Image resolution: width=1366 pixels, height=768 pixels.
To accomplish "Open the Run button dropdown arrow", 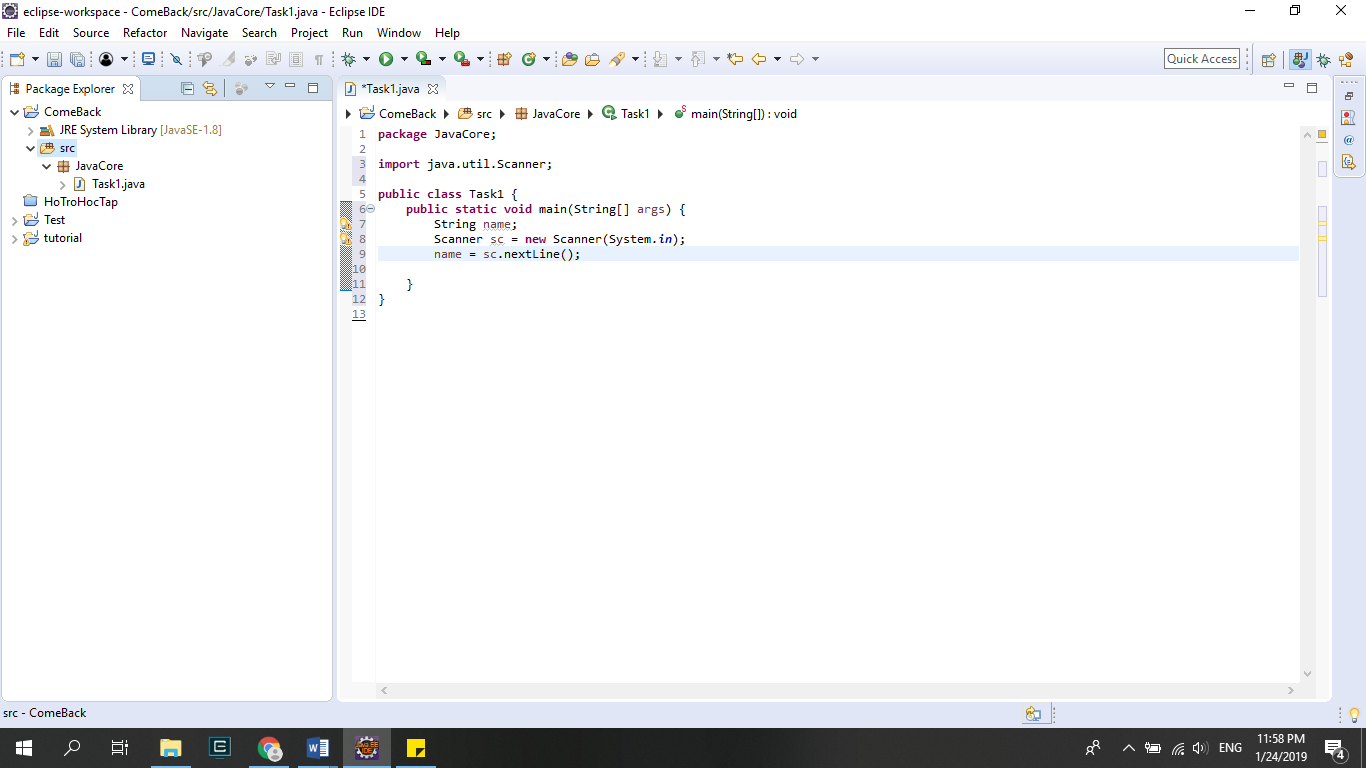I will 404,60.
